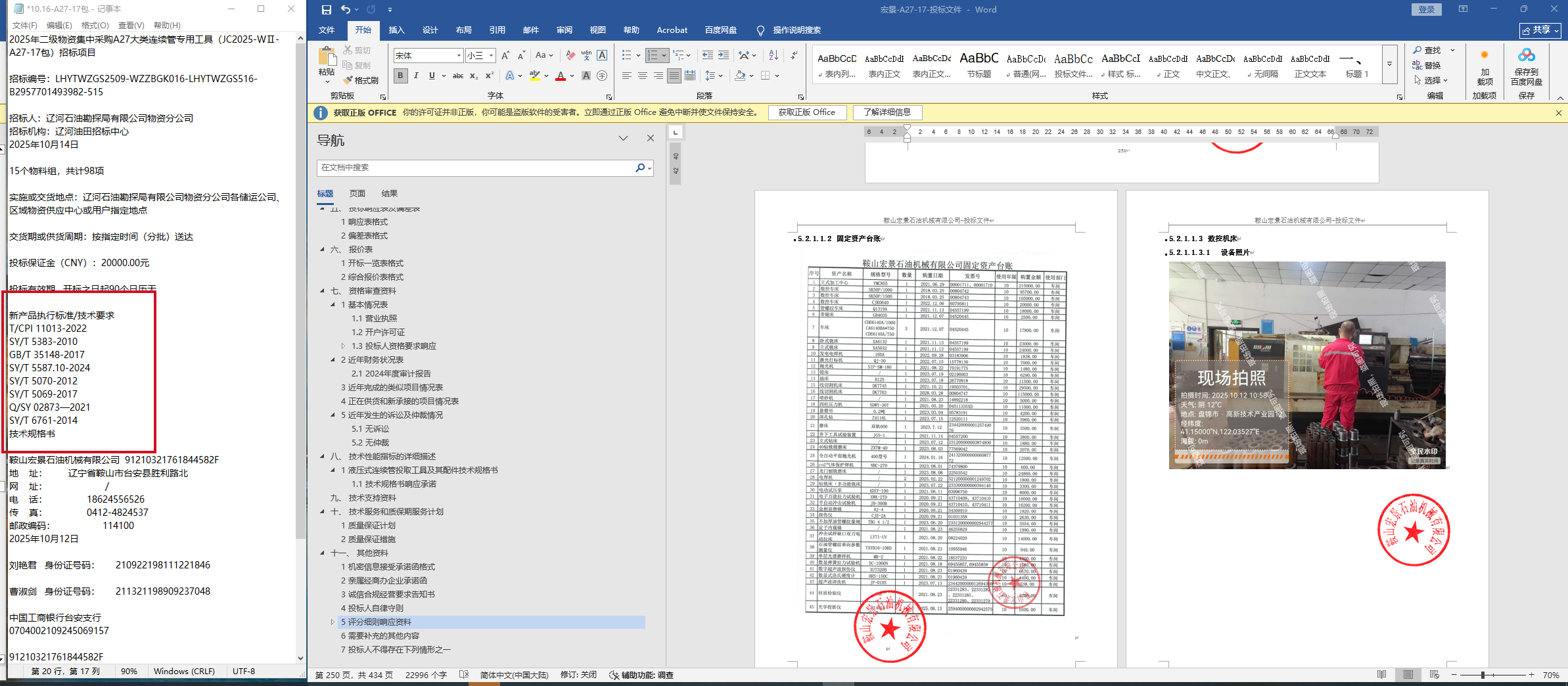
Task: Apply character shading with the gray-A icon
Action: (x=586, y=76)
